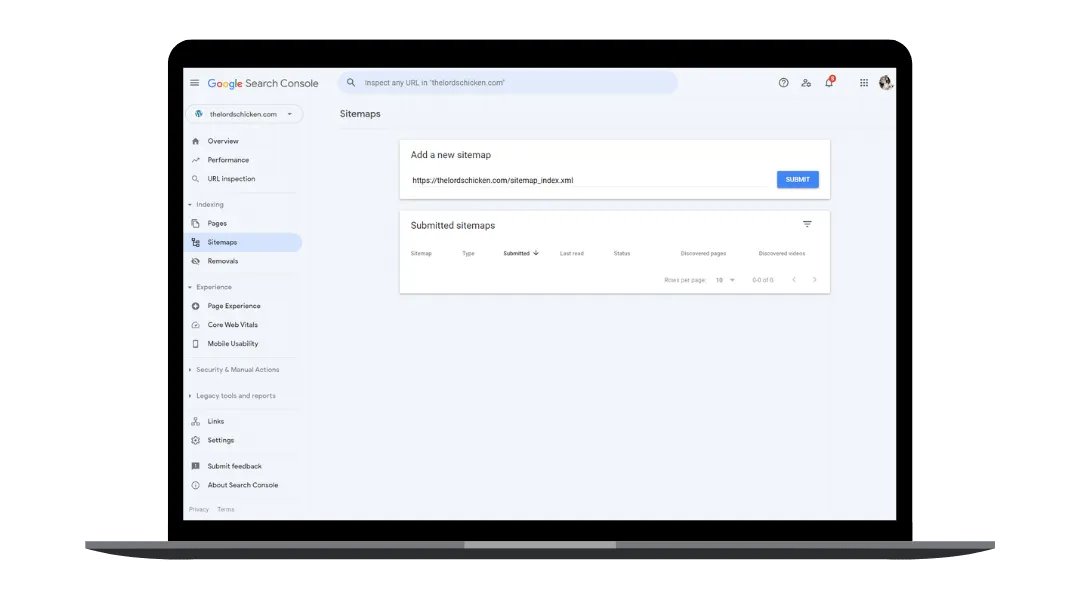
Task: Select Page Experience in the sidebar
Action: tap(234, 306)
